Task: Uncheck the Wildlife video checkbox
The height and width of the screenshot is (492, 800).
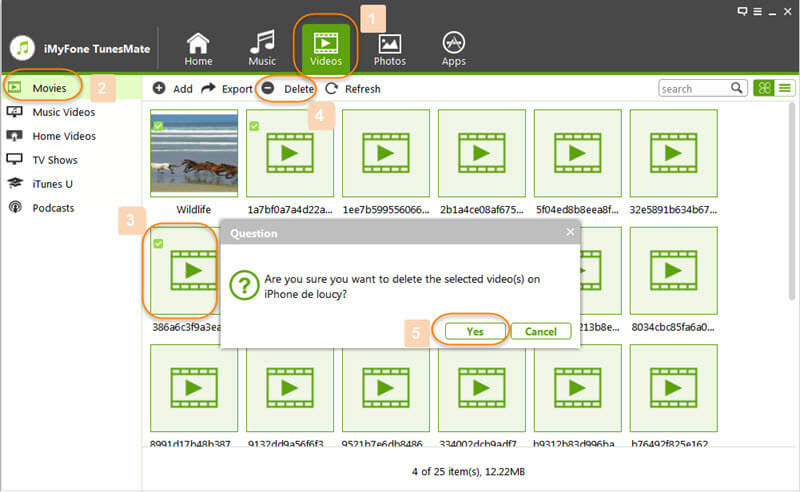Action: coord(159,126)
